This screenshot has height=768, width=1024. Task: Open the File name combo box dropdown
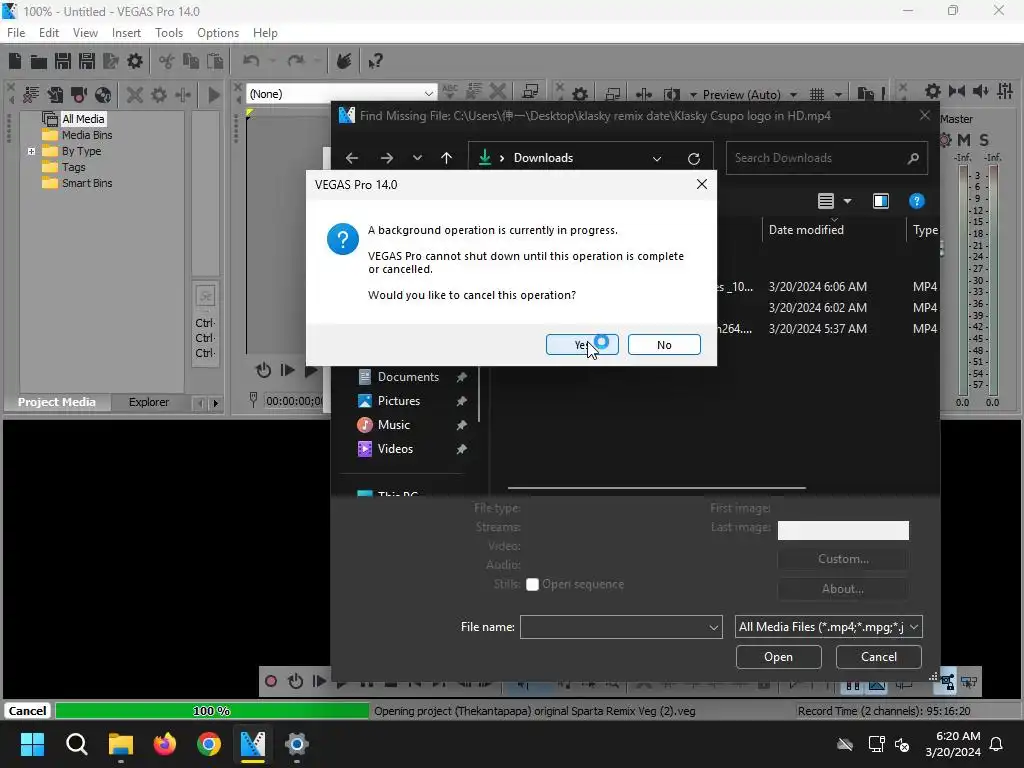pyautogui.click(x=713, y=627)
